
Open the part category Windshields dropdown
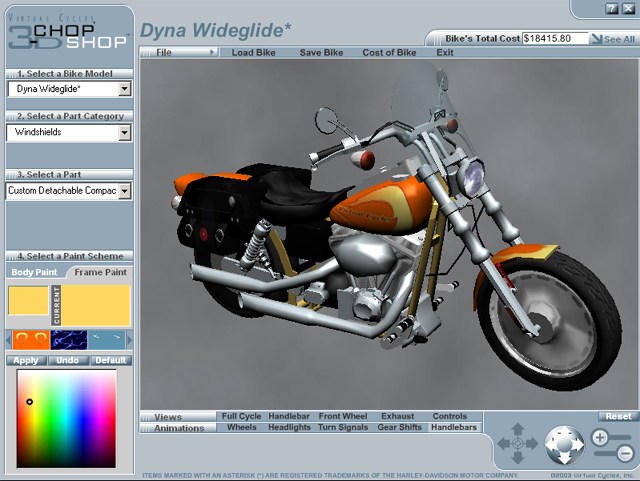point(124,131)
